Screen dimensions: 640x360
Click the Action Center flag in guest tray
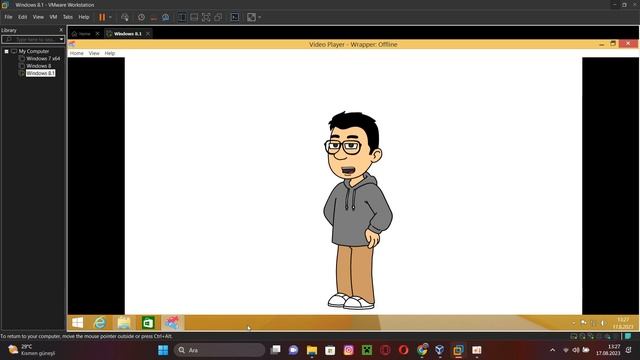coord(584,323)
